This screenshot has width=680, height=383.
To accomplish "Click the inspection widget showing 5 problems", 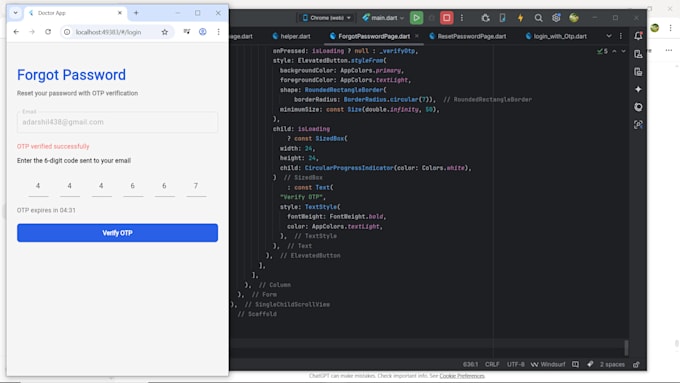I will pos(602,51).
